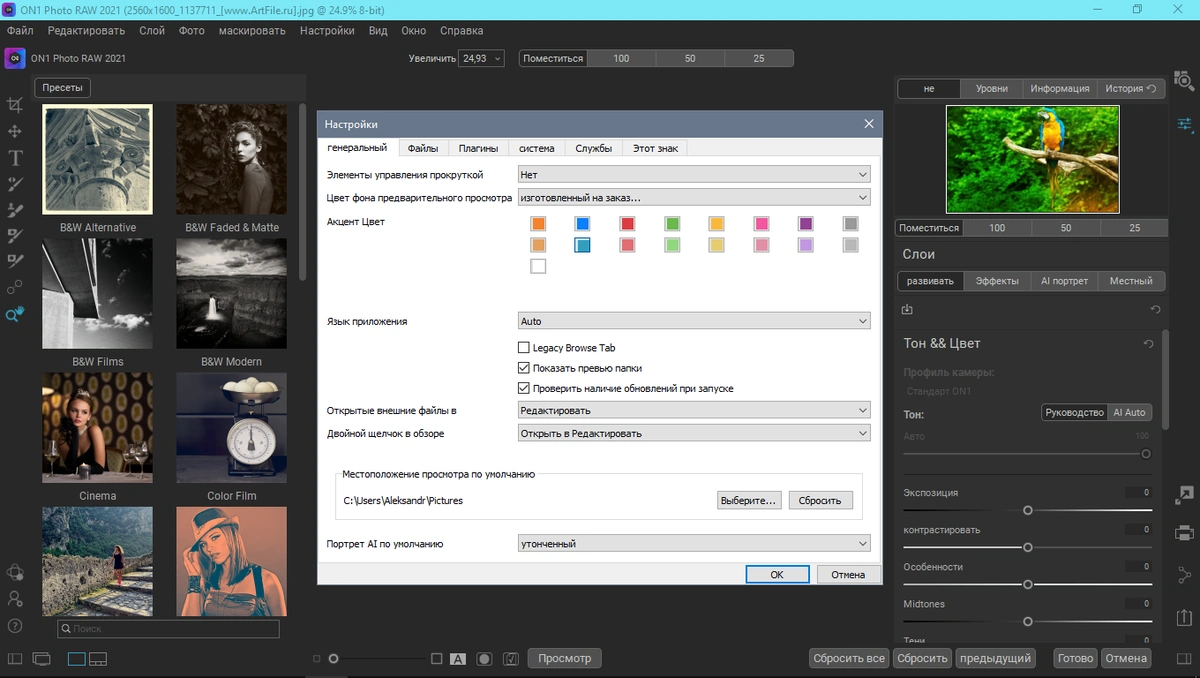Viewport: 1200px width, 678px height.
Task: Click Отмена in the Настройки dialog
Action: click(x=848, y=574)
